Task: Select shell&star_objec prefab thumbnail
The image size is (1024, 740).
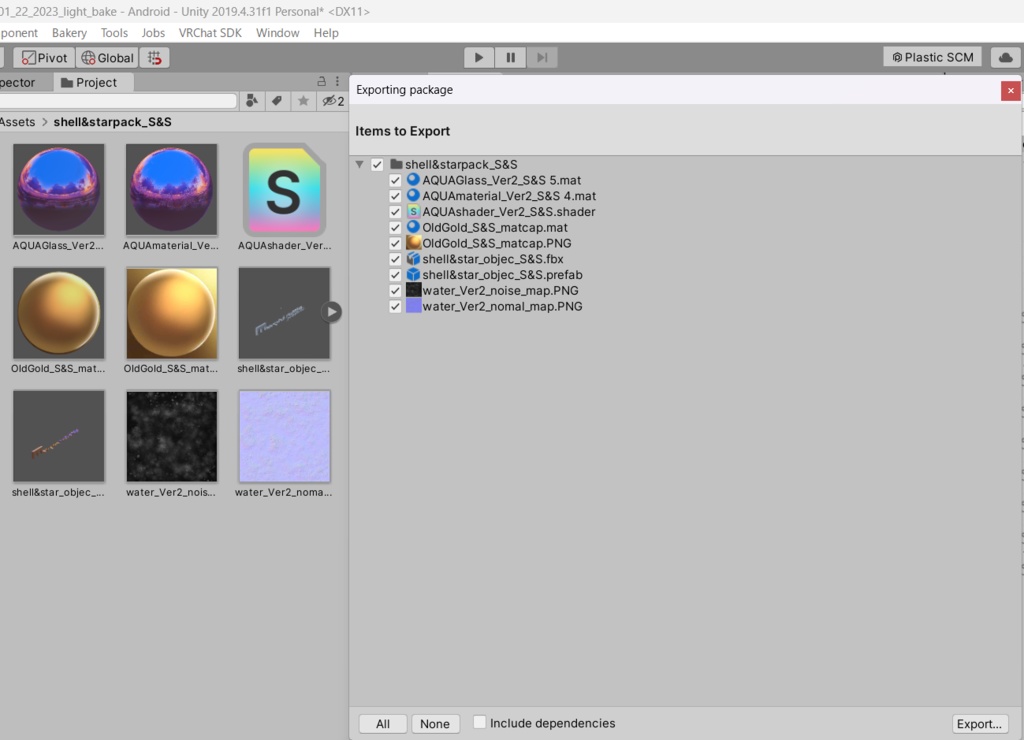Action: 58,436
